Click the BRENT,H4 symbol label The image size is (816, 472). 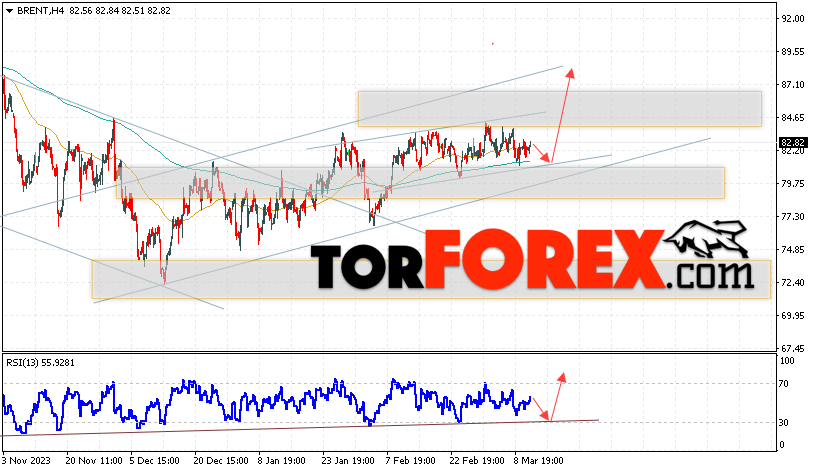[x=41, y=10]
